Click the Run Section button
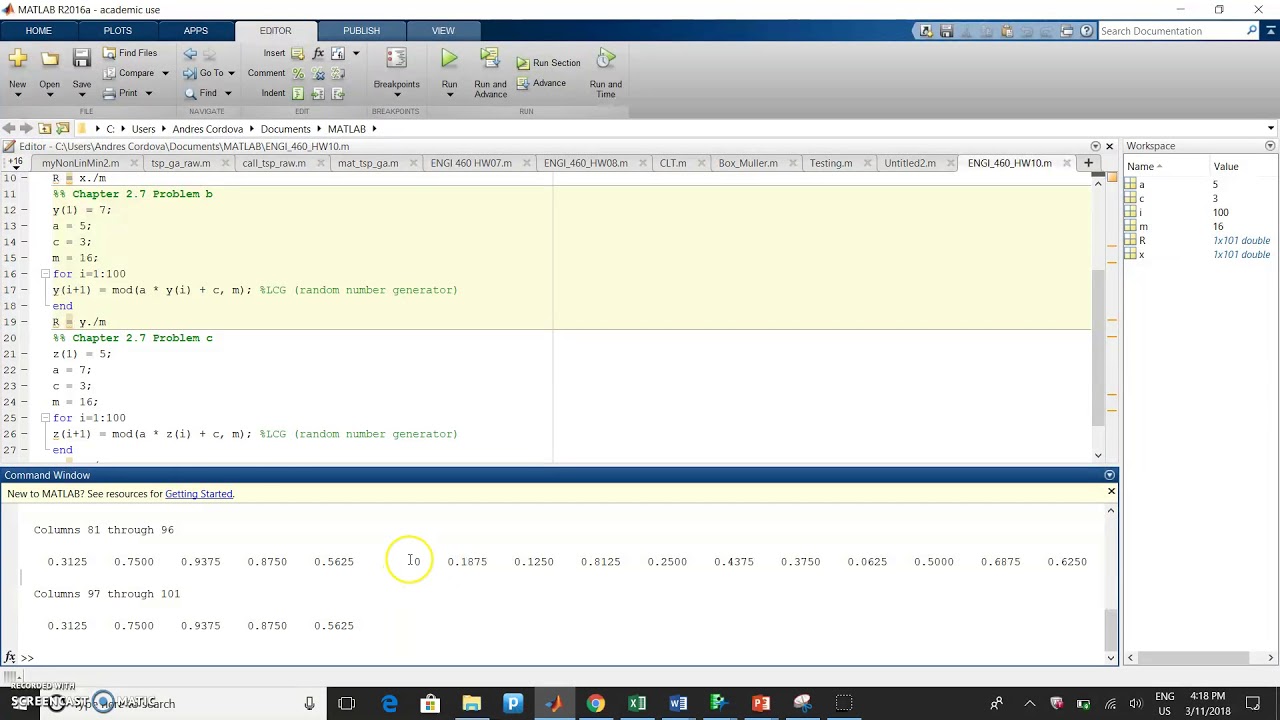The width and height of the screenshot is (1280, 720). [x=548, y=63]
